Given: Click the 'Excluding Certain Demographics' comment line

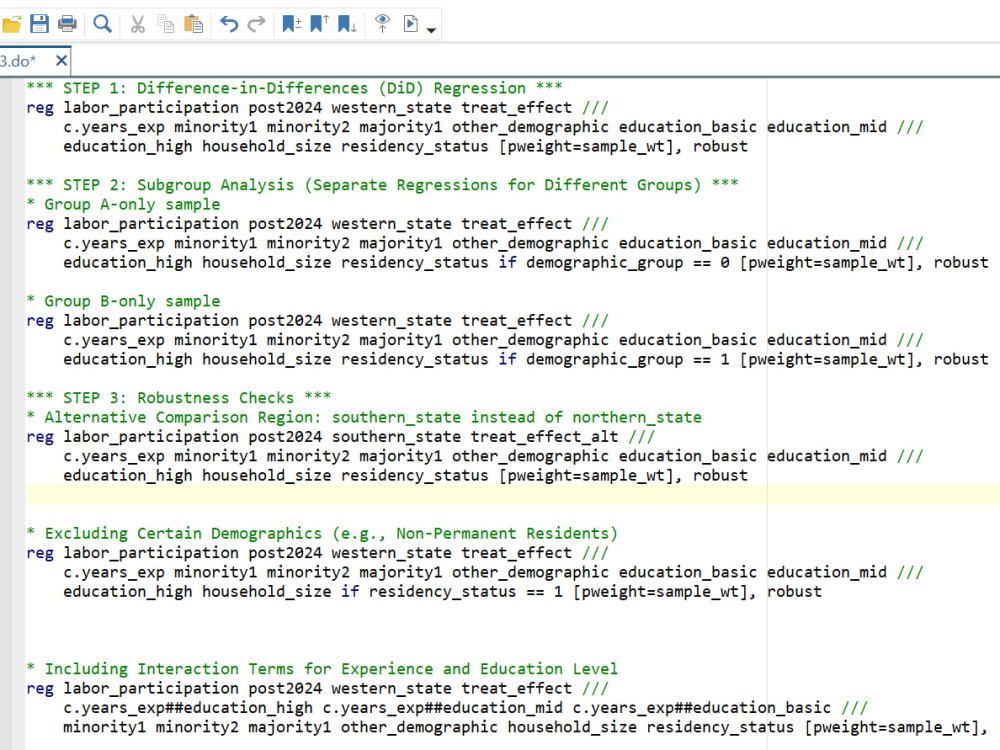Looking at the screenshot, I should [x=322, y=533].
